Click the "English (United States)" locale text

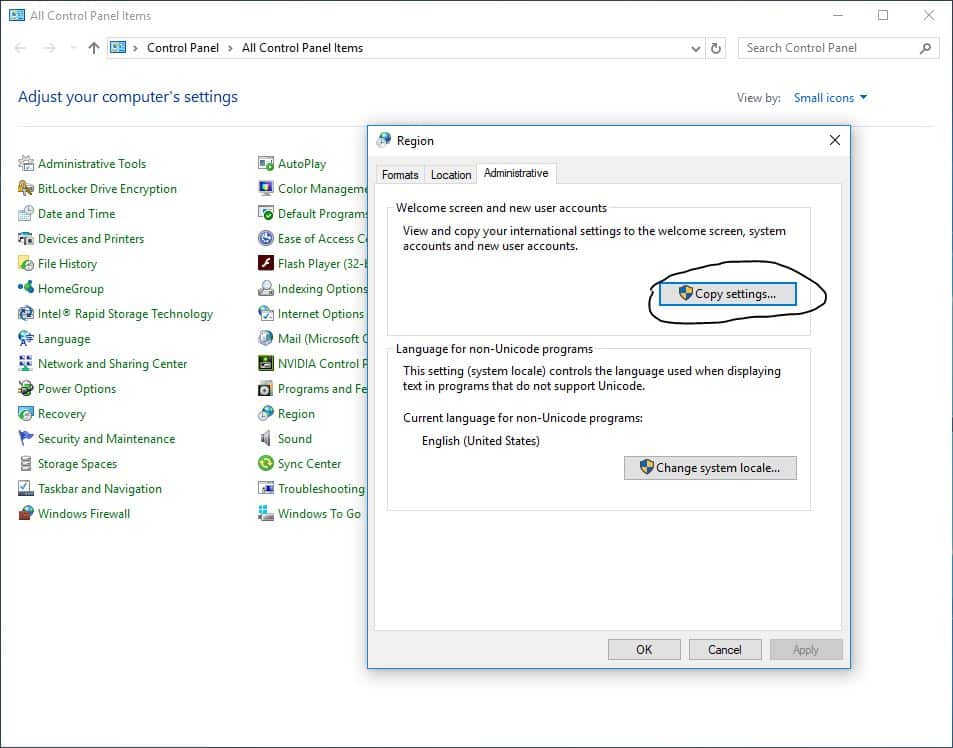(480, 441)
